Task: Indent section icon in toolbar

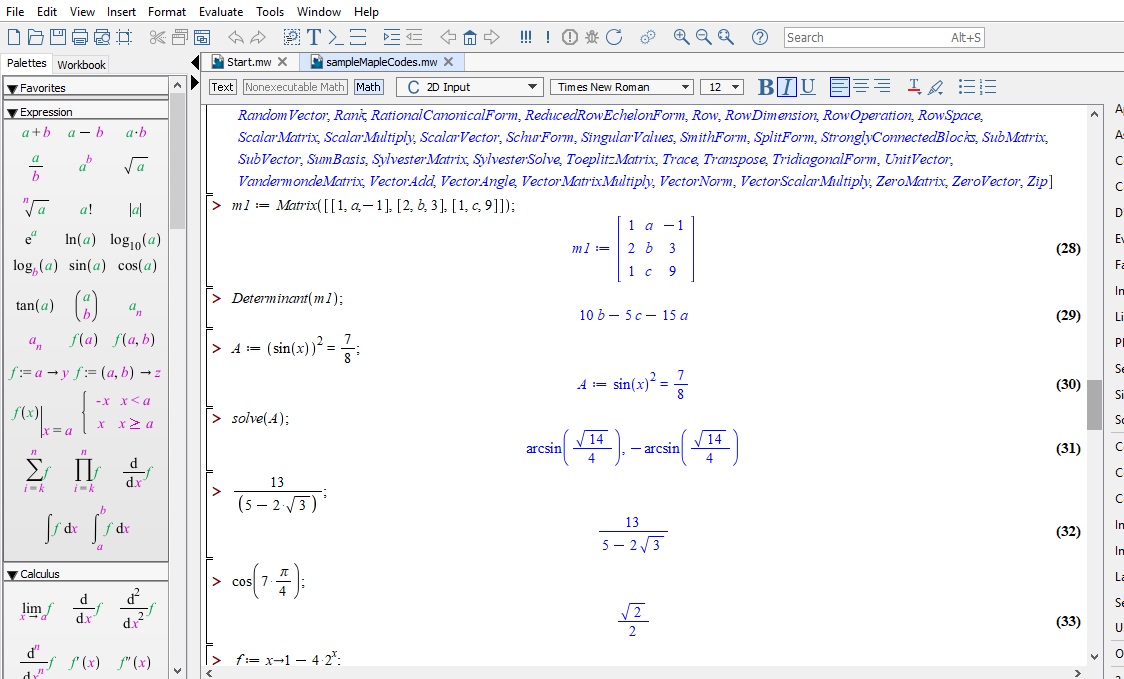Action: tap(391, 37)
